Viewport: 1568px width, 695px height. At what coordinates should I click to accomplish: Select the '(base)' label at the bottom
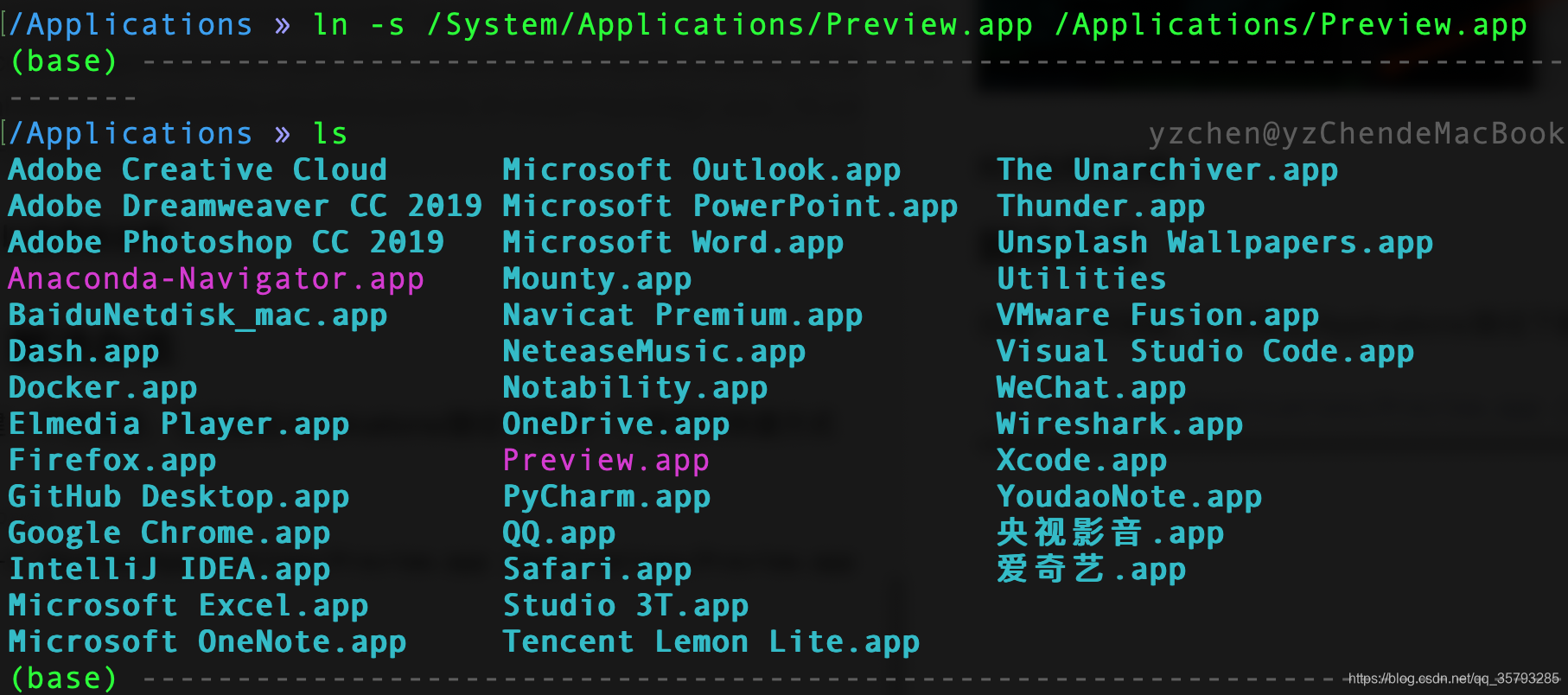(65, 679)
